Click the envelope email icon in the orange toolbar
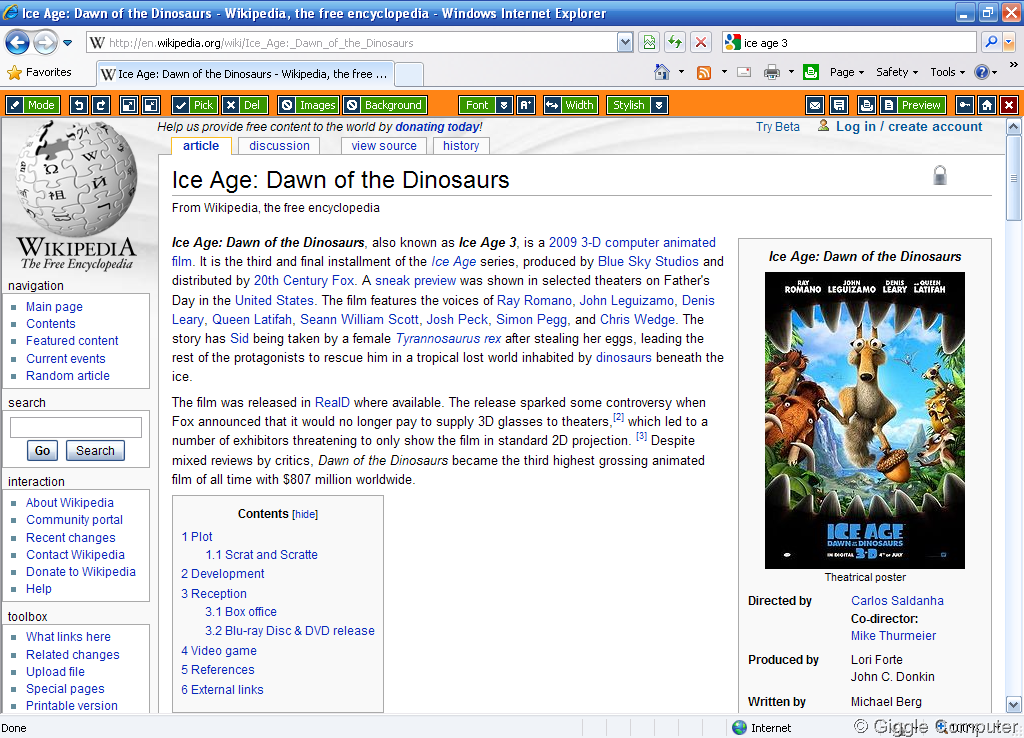Screen dimensions: 1024x738 point(814,105)
